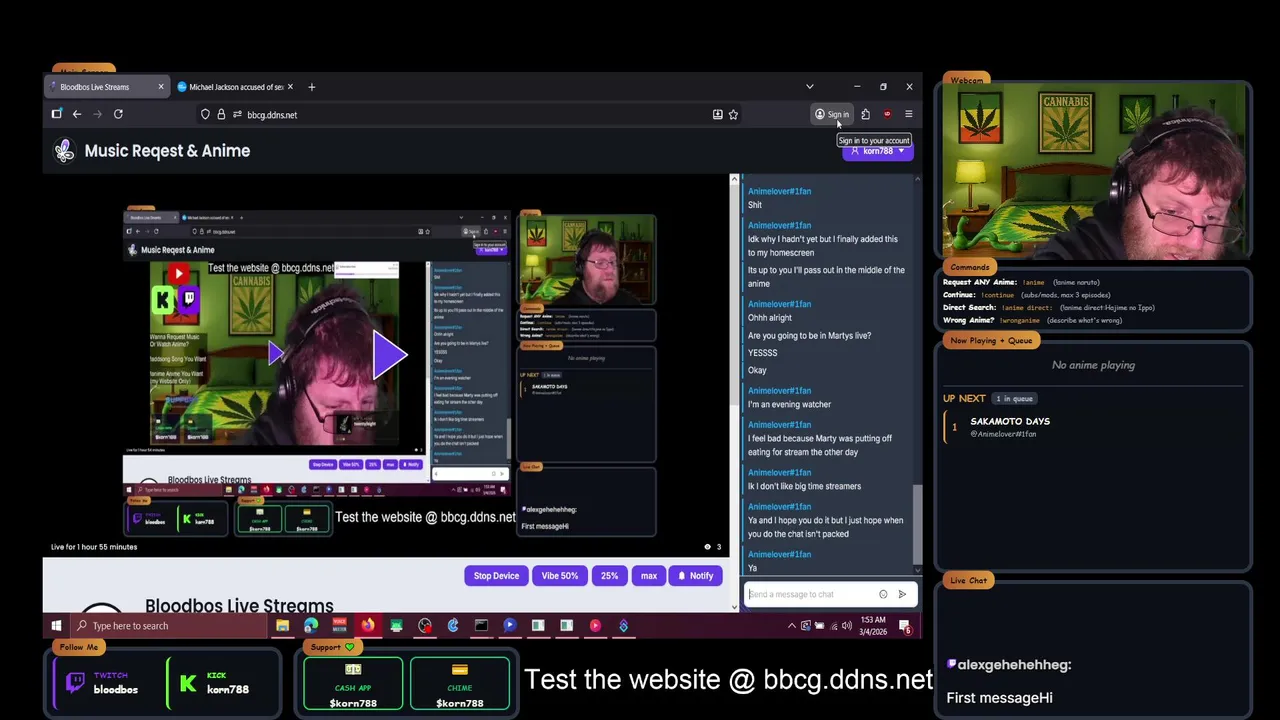Screen dimensions: 1280x720
Task: Click the Music Reqest & Anime heading
Action: pos(167,151)
